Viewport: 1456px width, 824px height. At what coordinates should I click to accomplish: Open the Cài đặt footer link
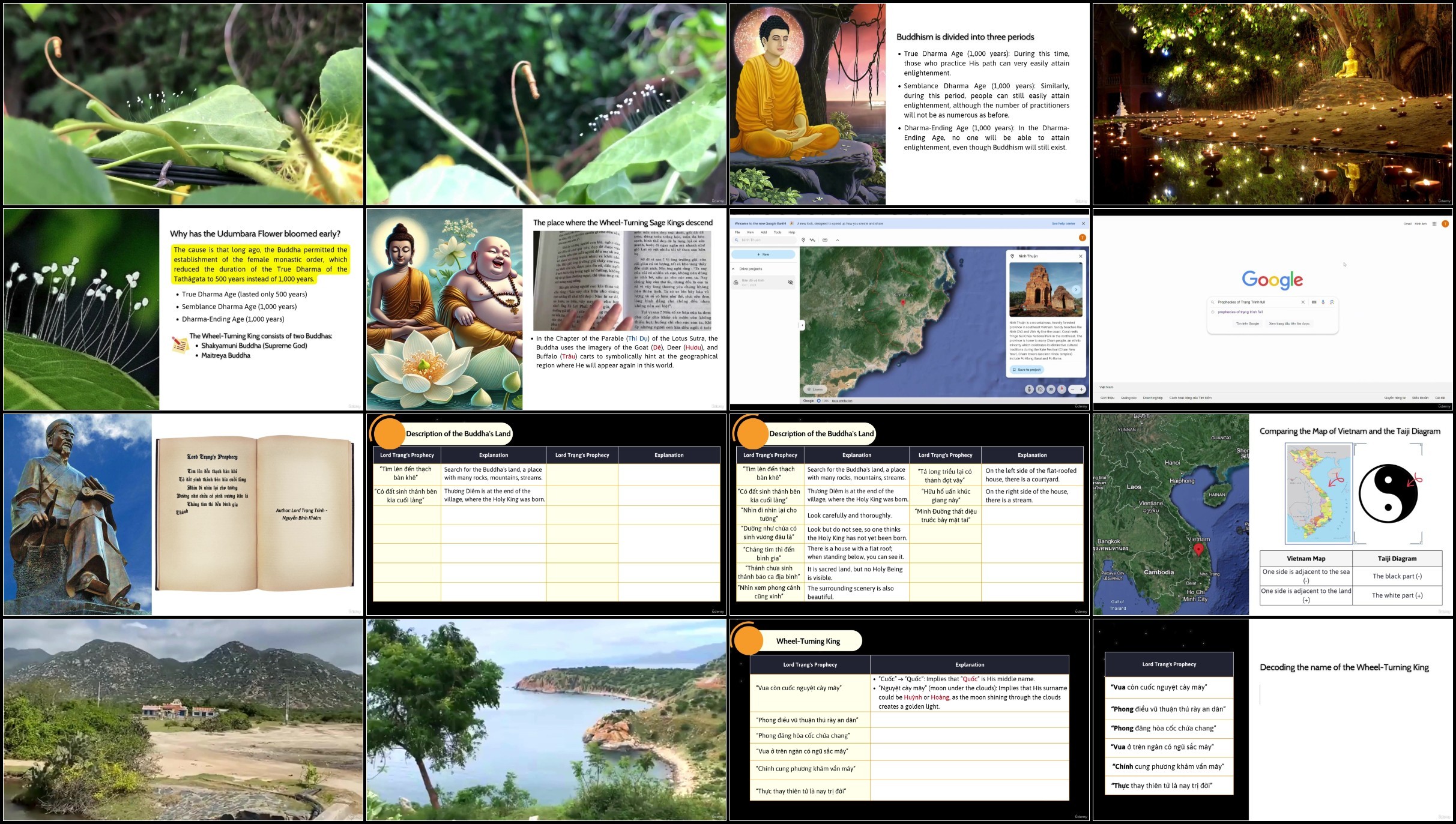1440,398
